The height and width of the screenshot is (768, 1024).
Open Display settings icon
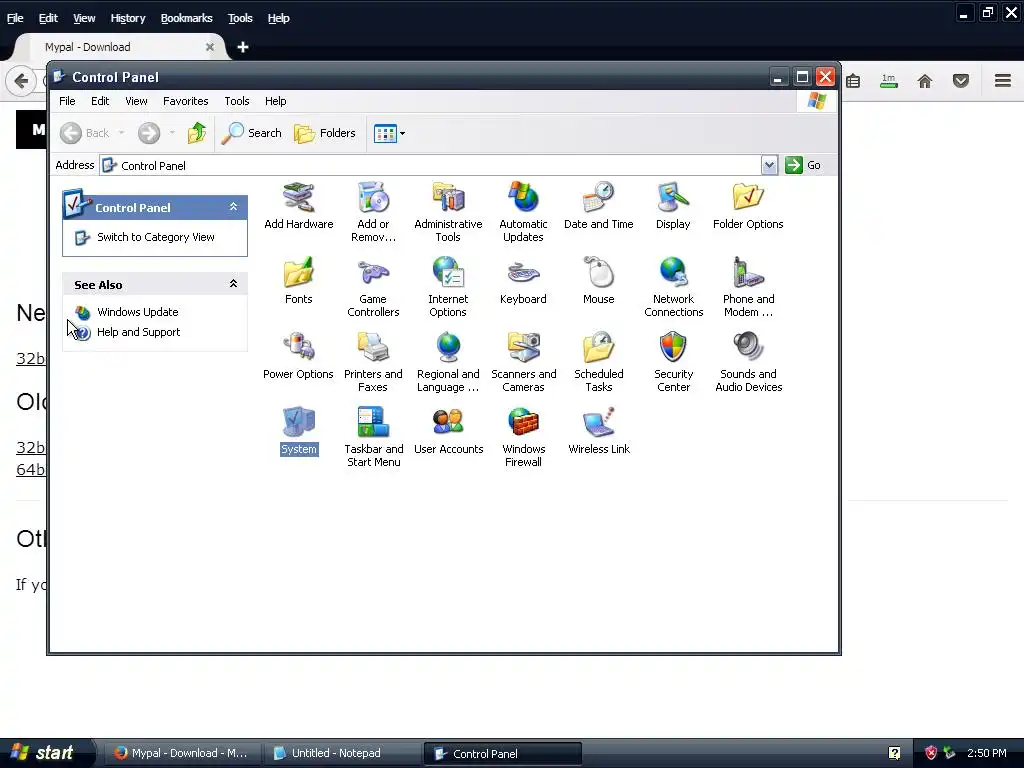coord(673,206)
